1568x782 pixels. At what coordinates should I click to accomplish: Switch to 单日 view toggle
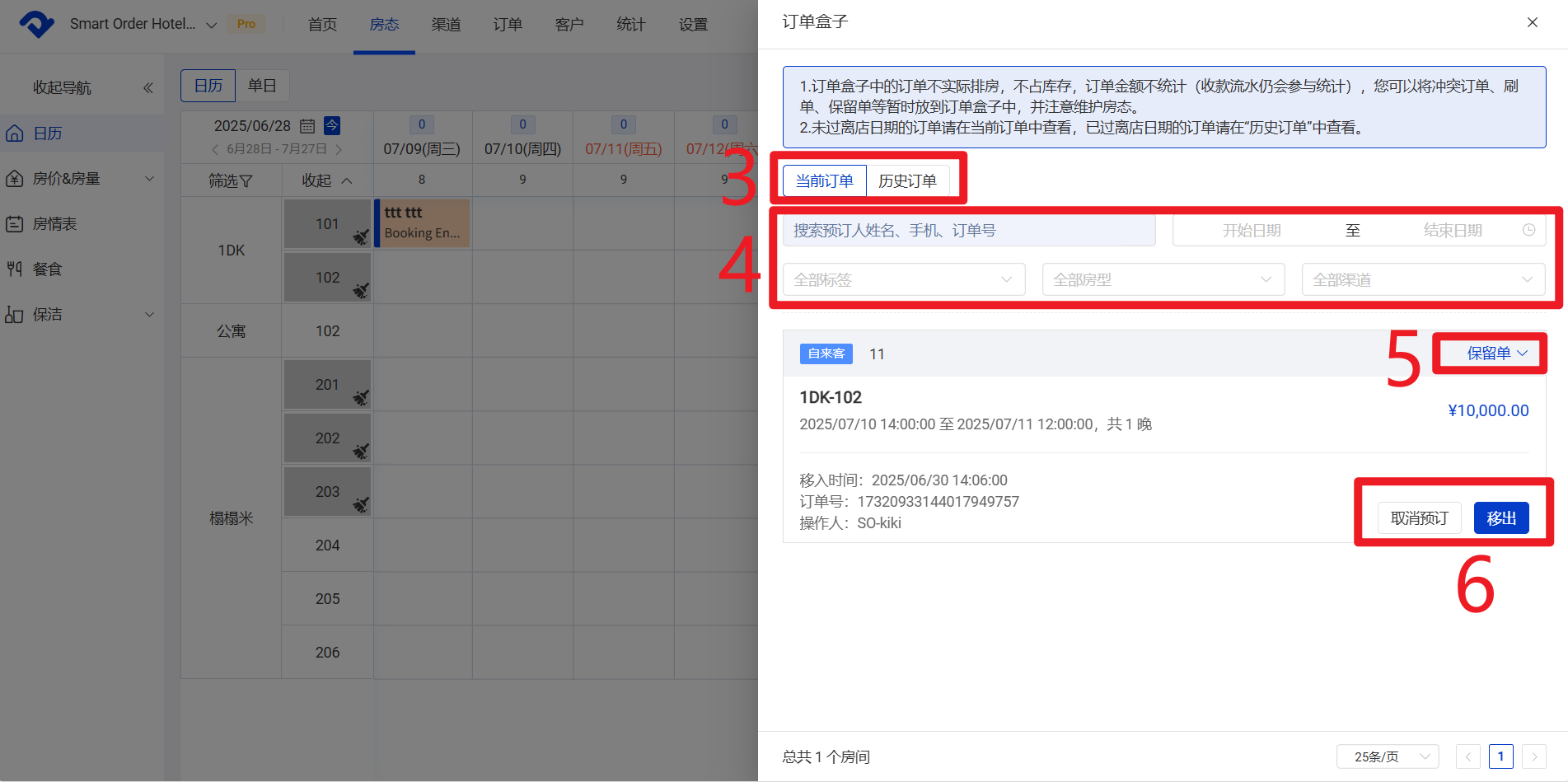[x=262, y=86]
